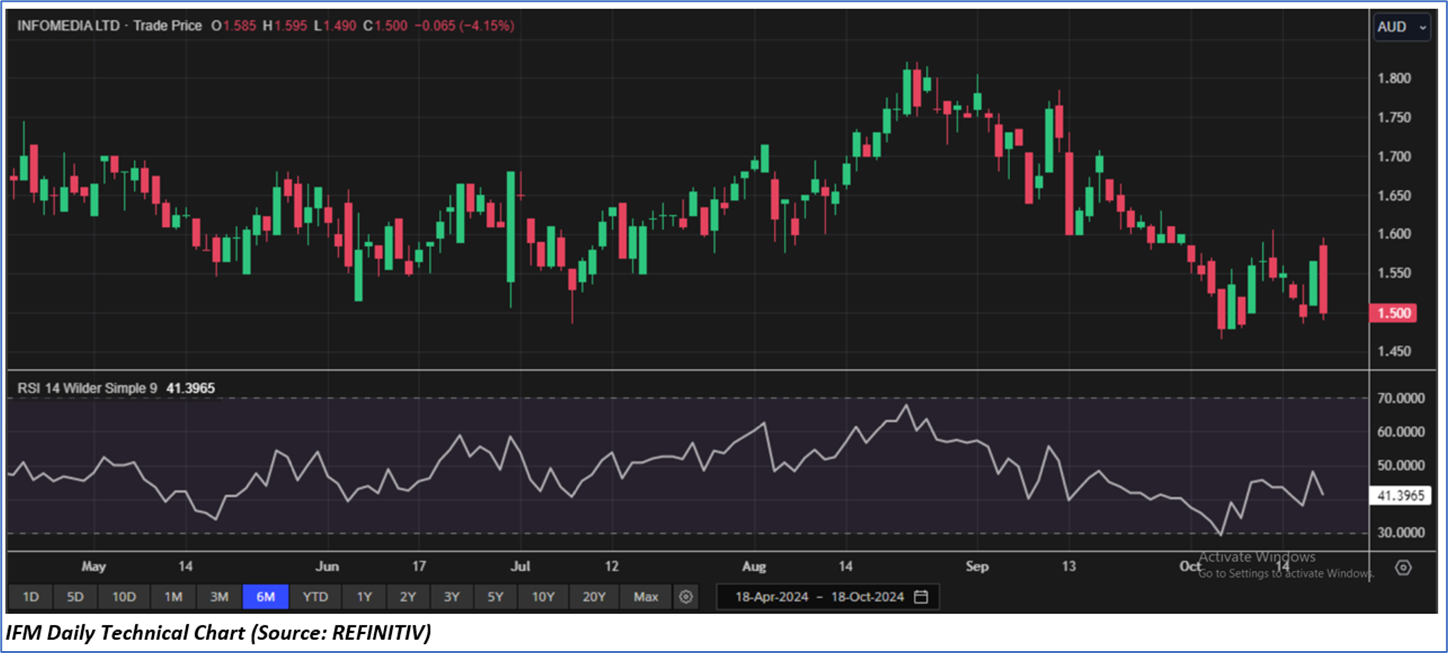This screenshot has width=1448, height=653.
Task: Click the Jun label on time axis
Action: click(327, 567)
